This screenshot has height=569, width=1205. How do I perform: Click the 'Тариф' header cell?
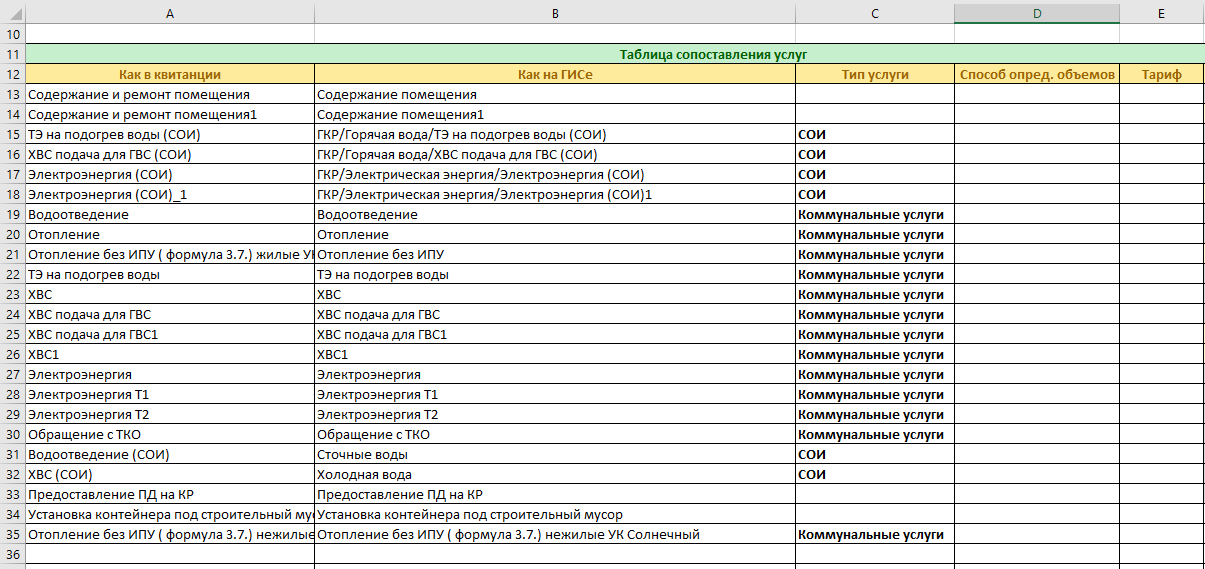1162,74
